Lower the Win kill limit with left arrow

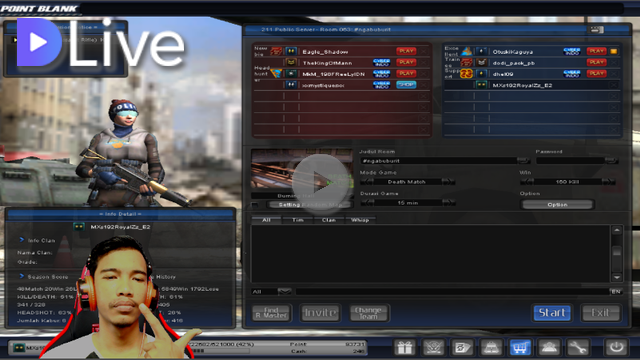[x=527, y=182]
